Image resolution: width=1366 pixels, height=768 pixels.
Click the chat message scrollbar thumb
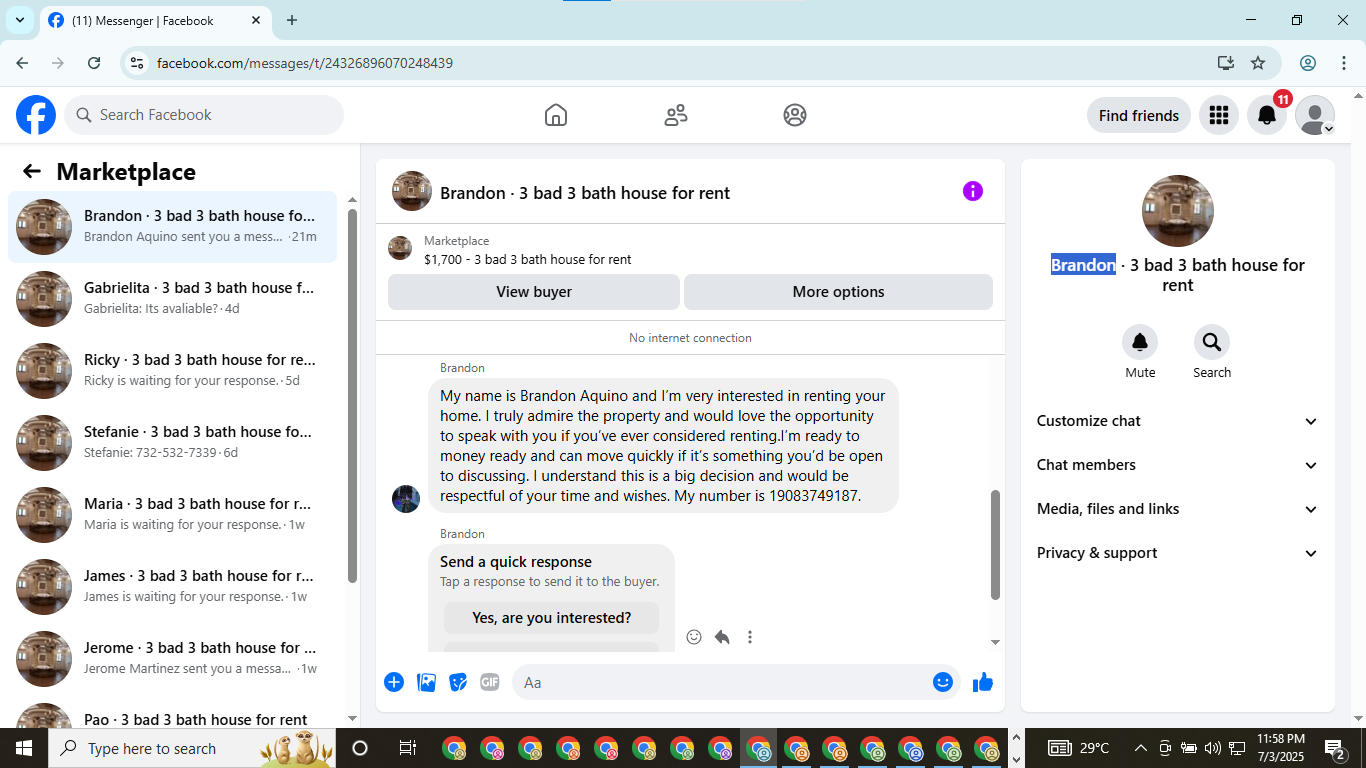[x=995, y=545]
